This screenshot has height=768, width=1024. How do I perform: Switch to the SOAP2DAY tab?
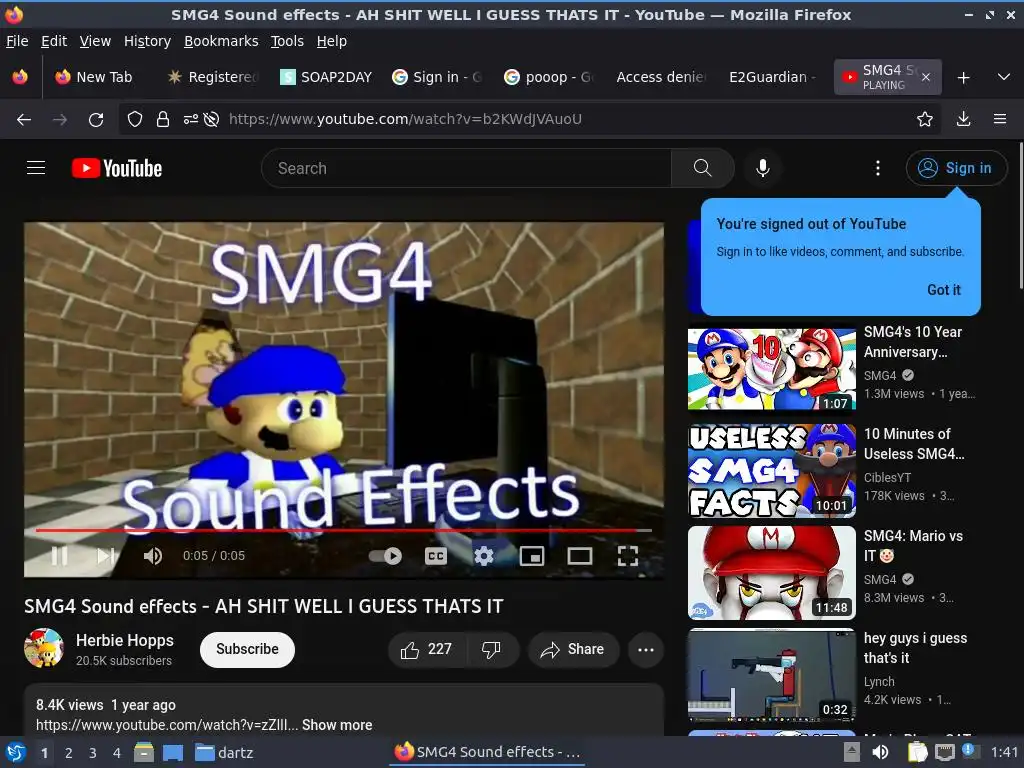click(x=327, y=77)
